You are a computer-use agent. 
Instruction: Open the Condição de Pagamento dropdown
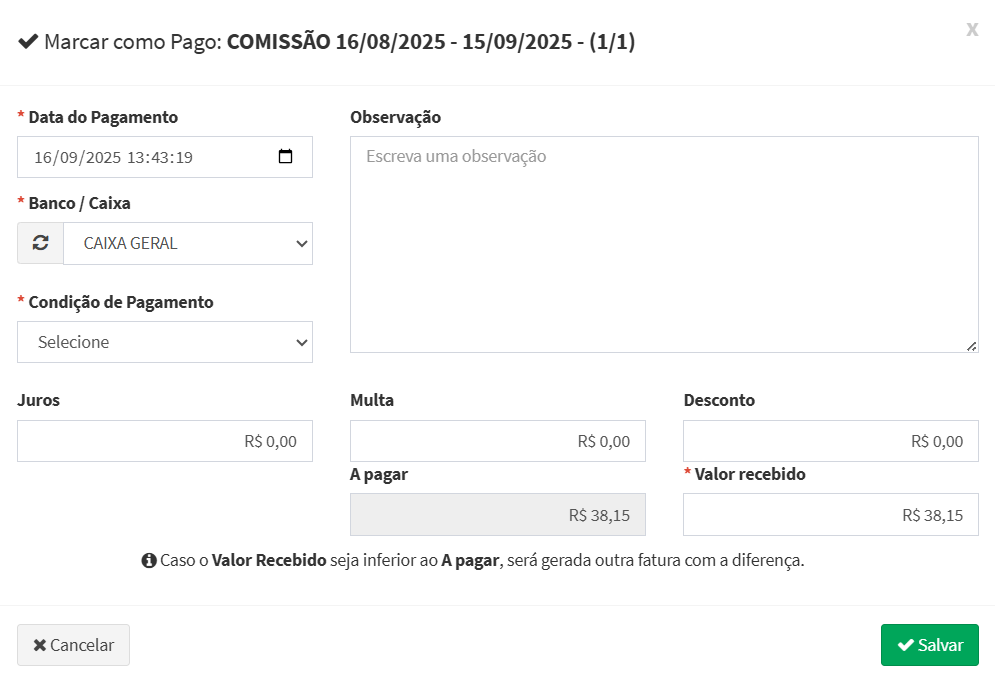165,342
